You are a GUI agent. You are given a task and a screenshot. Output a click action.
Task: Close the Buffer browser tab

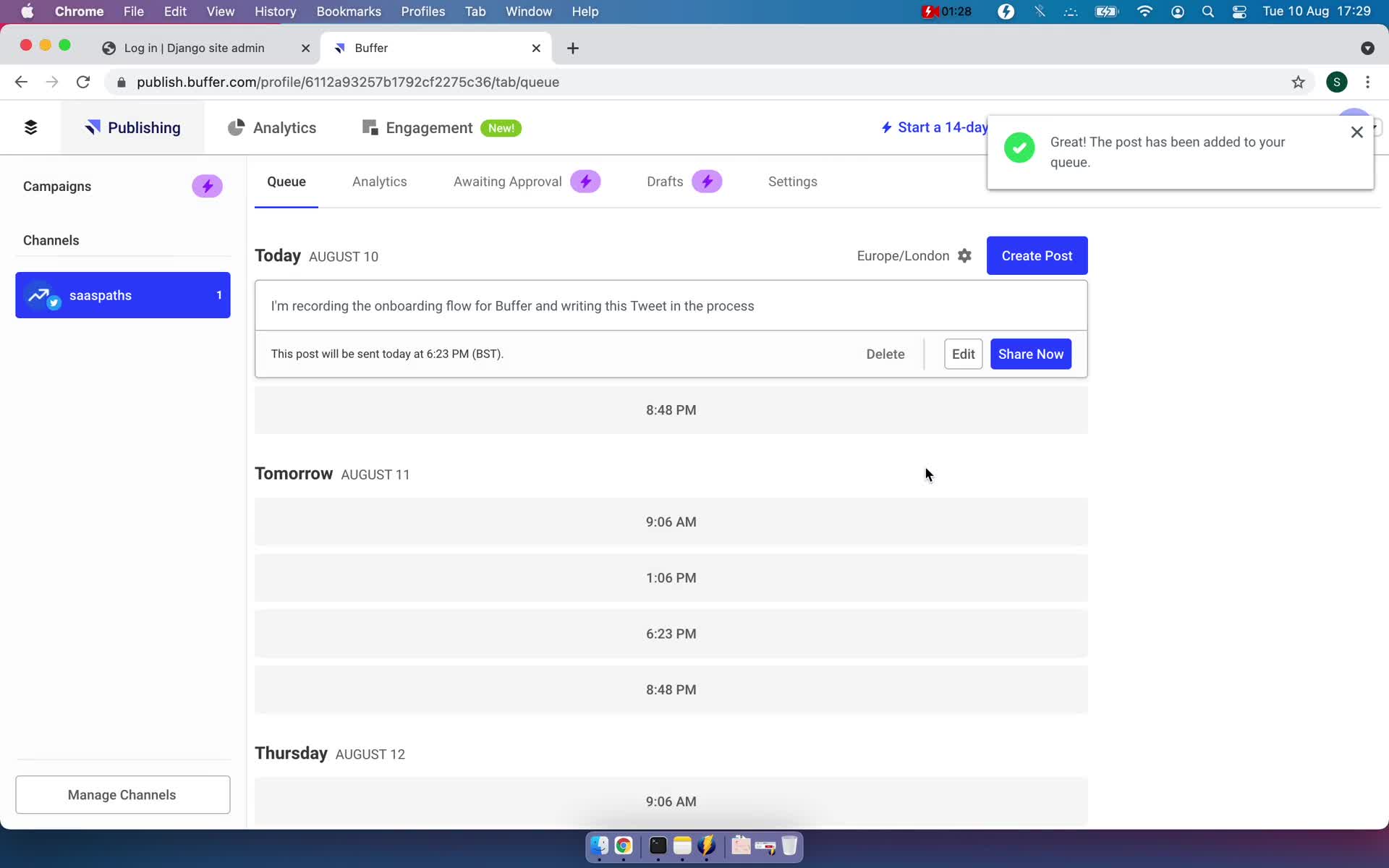[536, 48]
